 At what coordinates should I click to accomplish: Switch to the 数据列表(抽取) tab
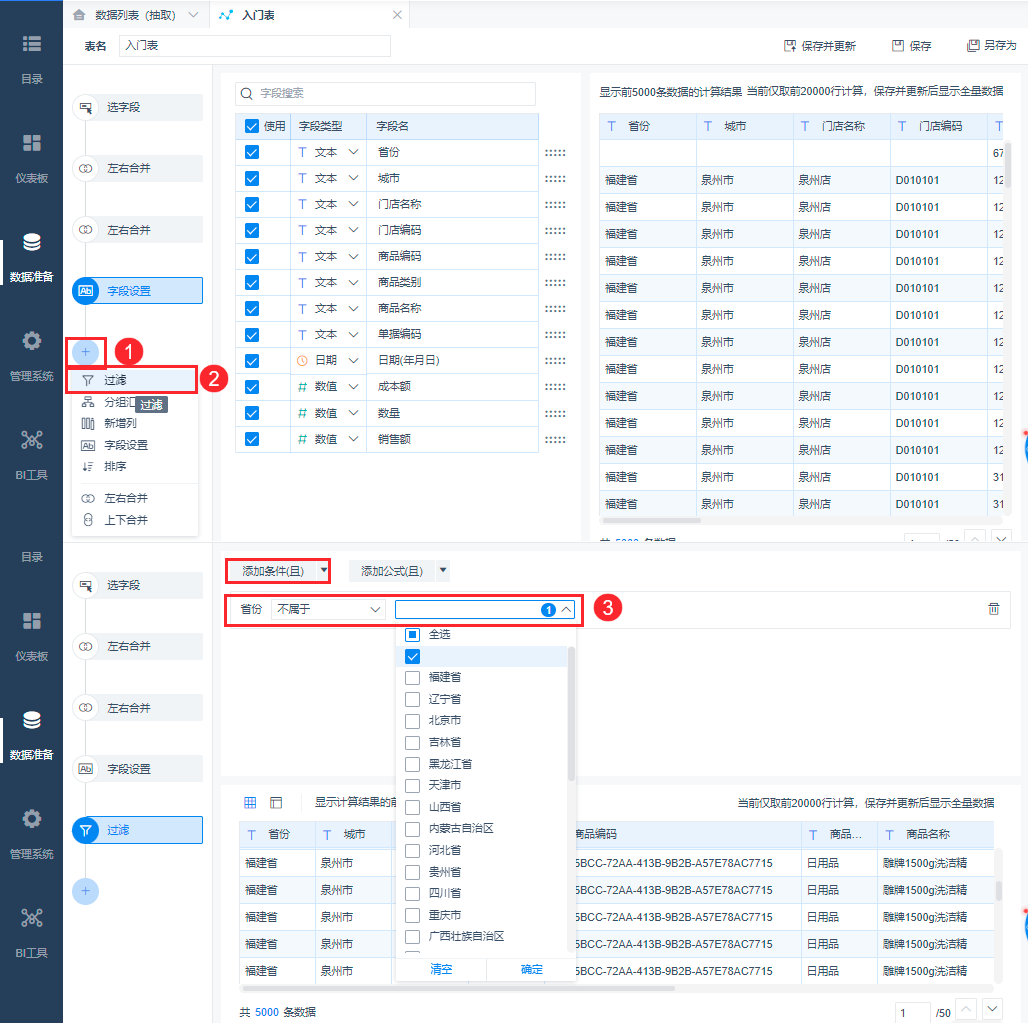click(x=135, y=14)
